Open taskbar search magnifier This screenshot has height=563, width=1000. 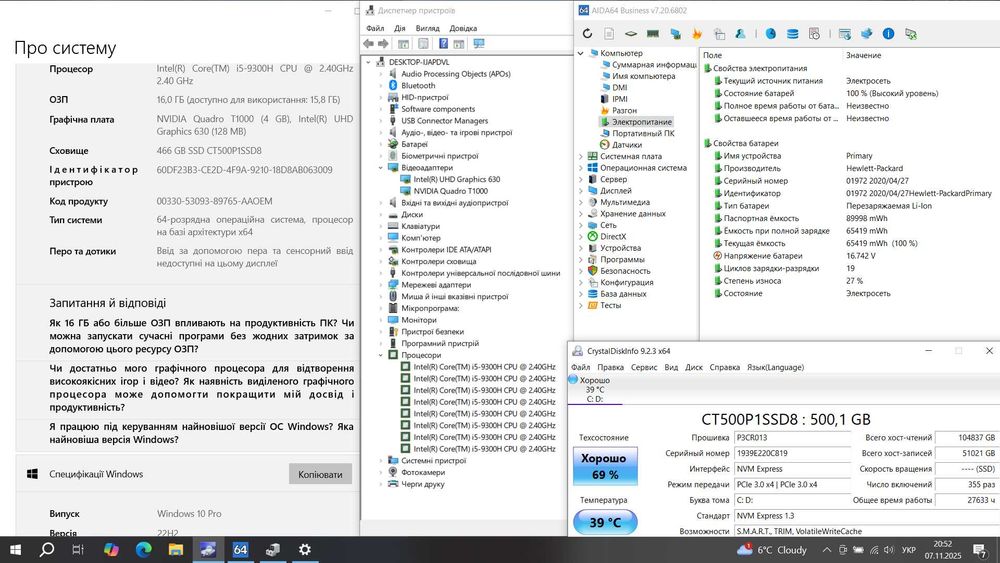47,550
